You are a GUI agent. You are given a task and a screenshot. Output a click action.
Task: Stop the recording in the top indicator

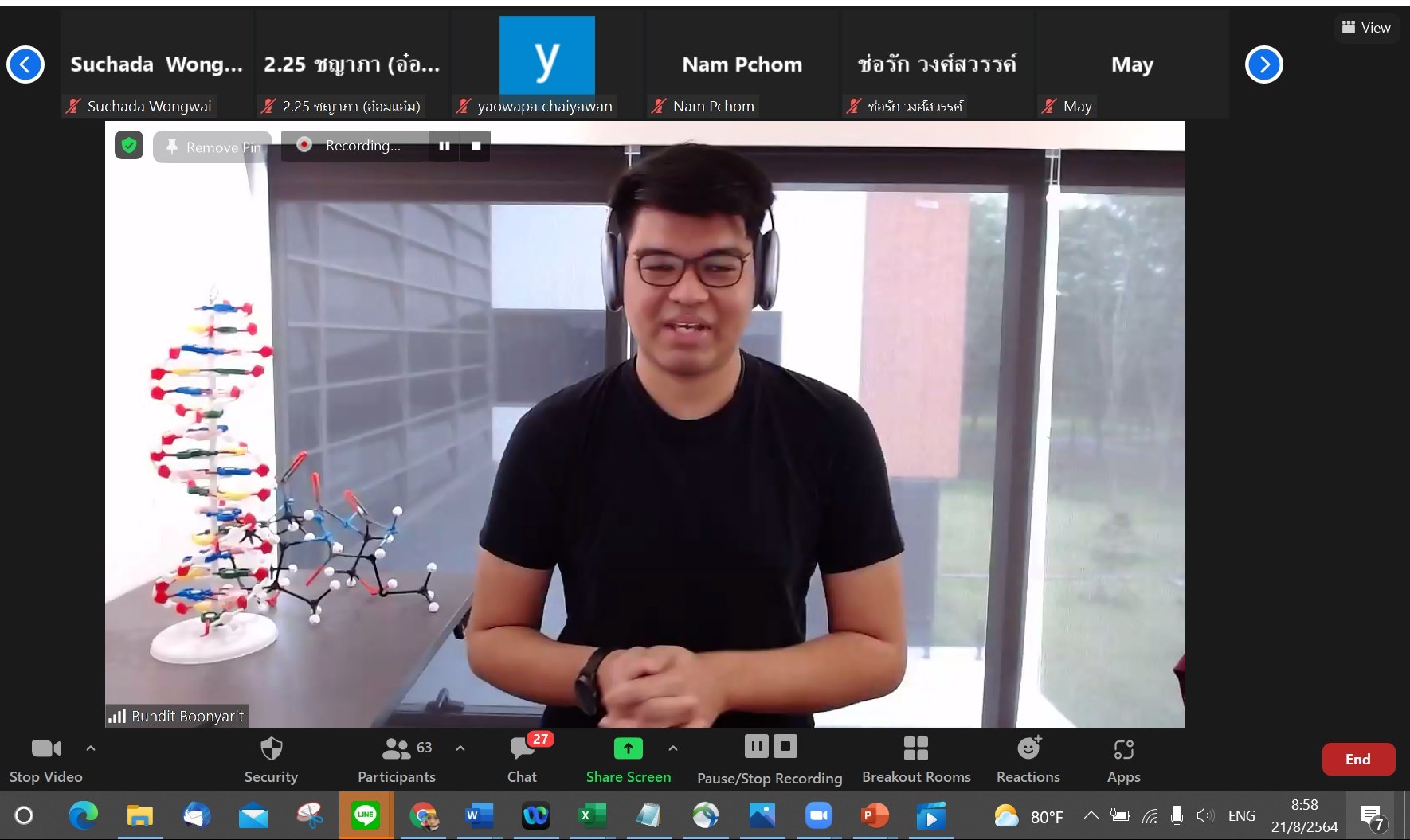point(476,146)
